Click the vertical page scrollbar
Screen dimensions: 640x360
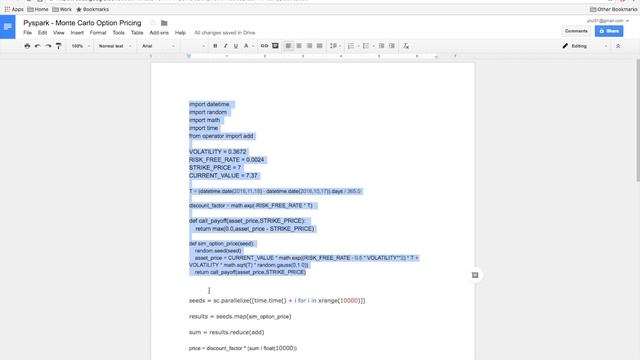tap(638, 120)
